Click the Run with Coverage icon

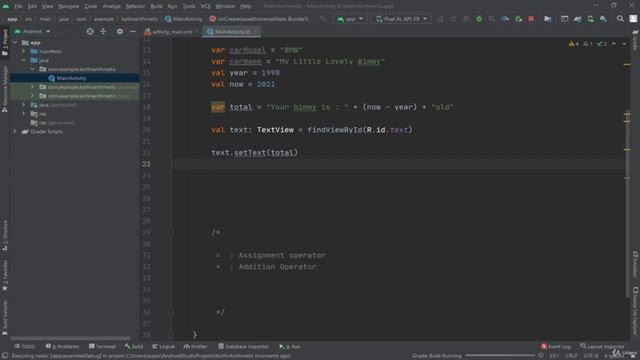(492, 19)
